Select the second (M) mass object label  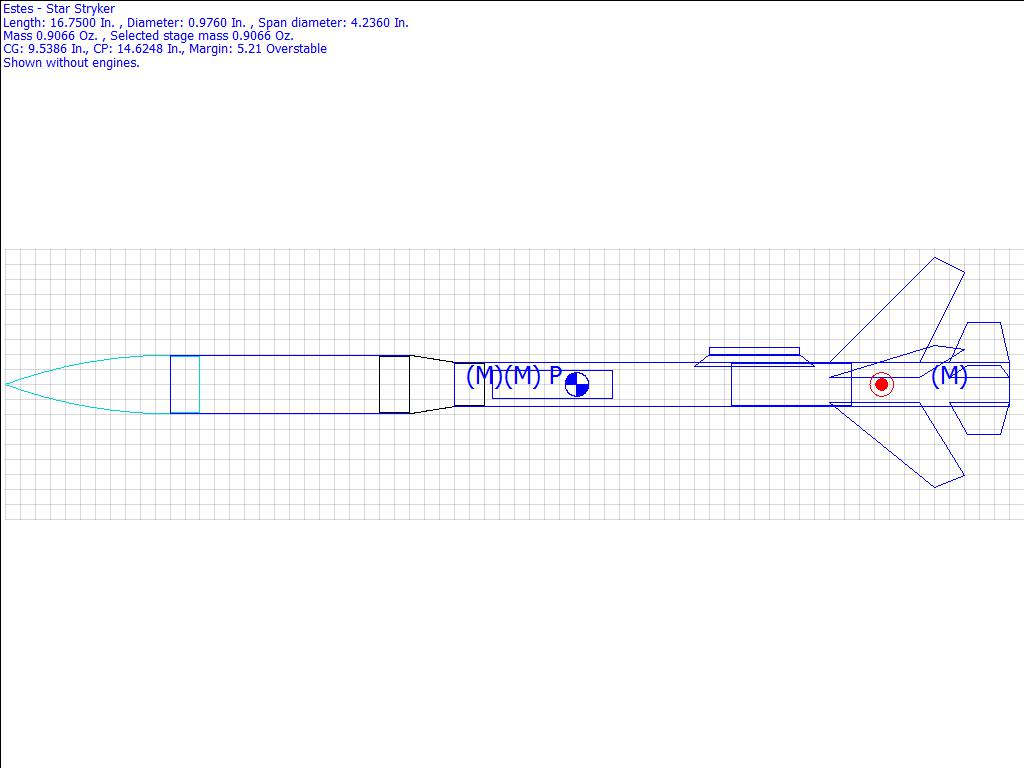(x=522, y=376)
